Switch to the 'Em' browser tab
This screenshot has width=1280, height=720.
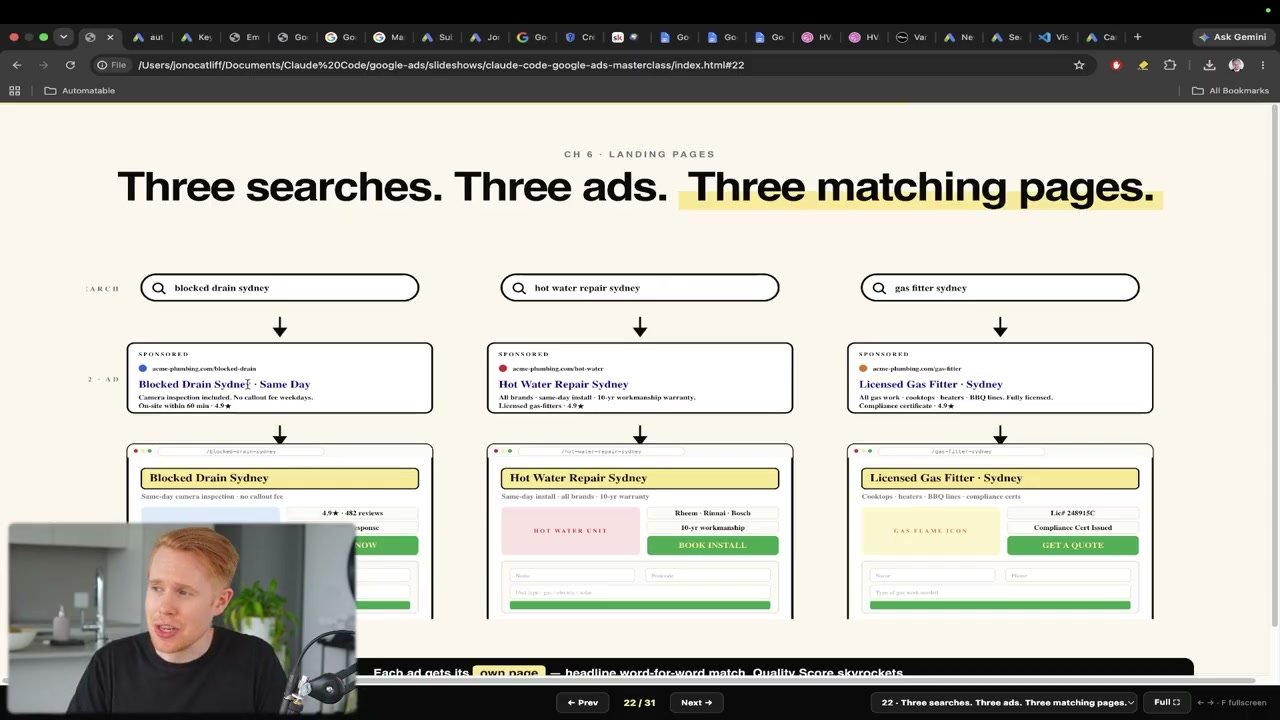[244, 37]
